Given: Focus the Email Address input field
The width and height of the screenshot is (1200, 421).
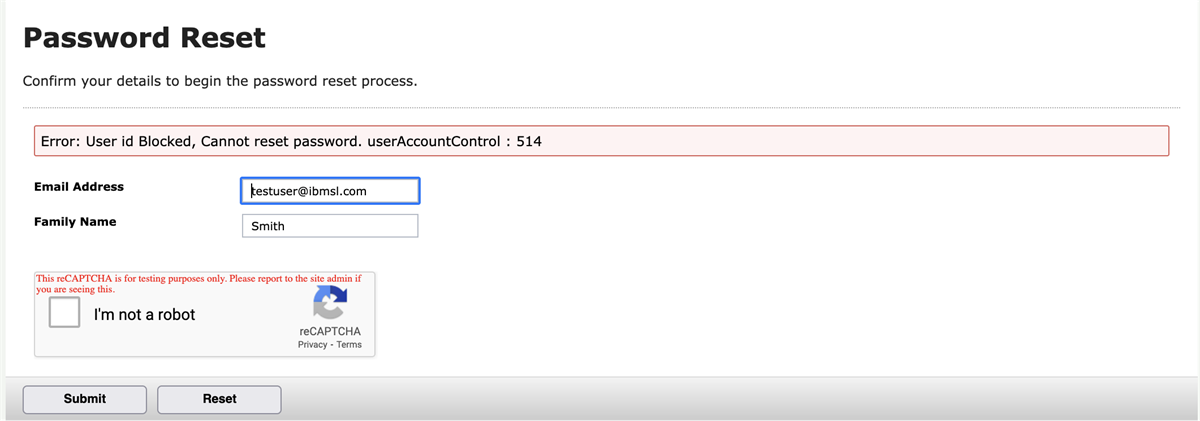Looking at the screenshot, I should [330, 191].
